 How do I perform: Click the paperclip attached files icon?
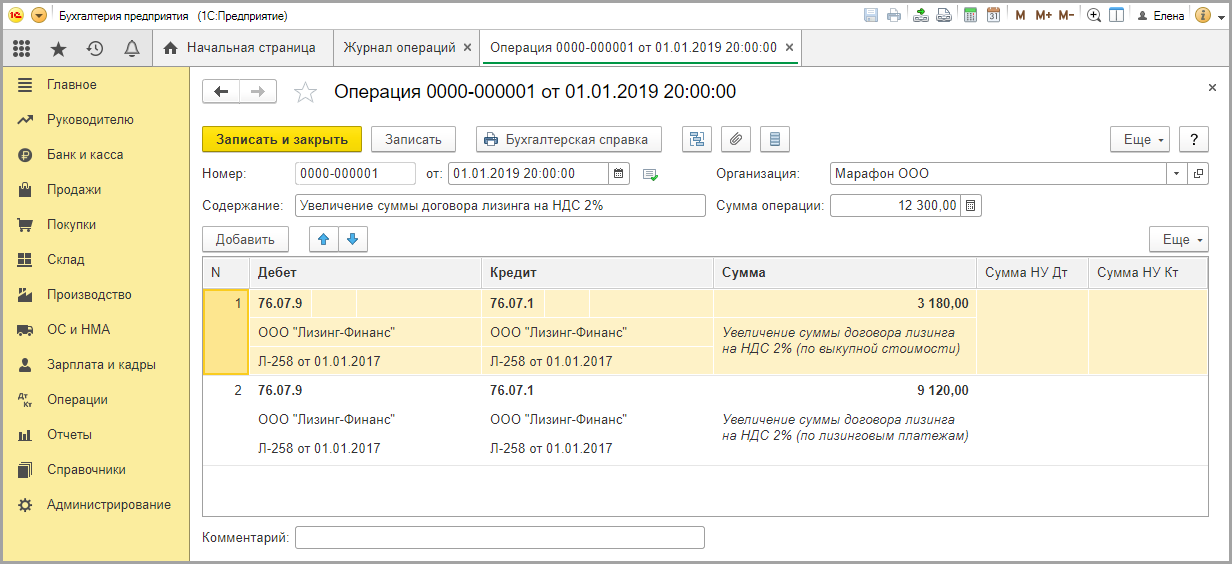pos(736,139)
